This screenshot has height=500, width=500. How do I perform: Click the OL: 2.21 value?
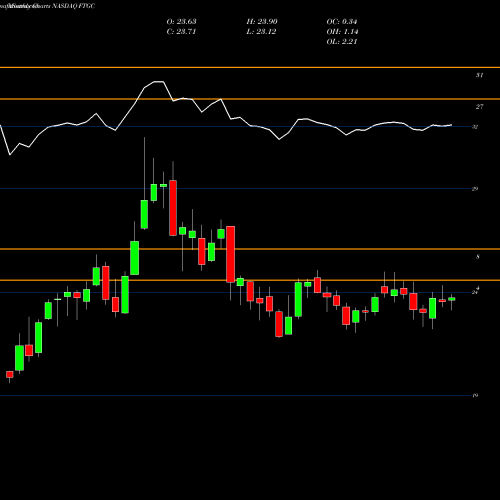(342, 42)
